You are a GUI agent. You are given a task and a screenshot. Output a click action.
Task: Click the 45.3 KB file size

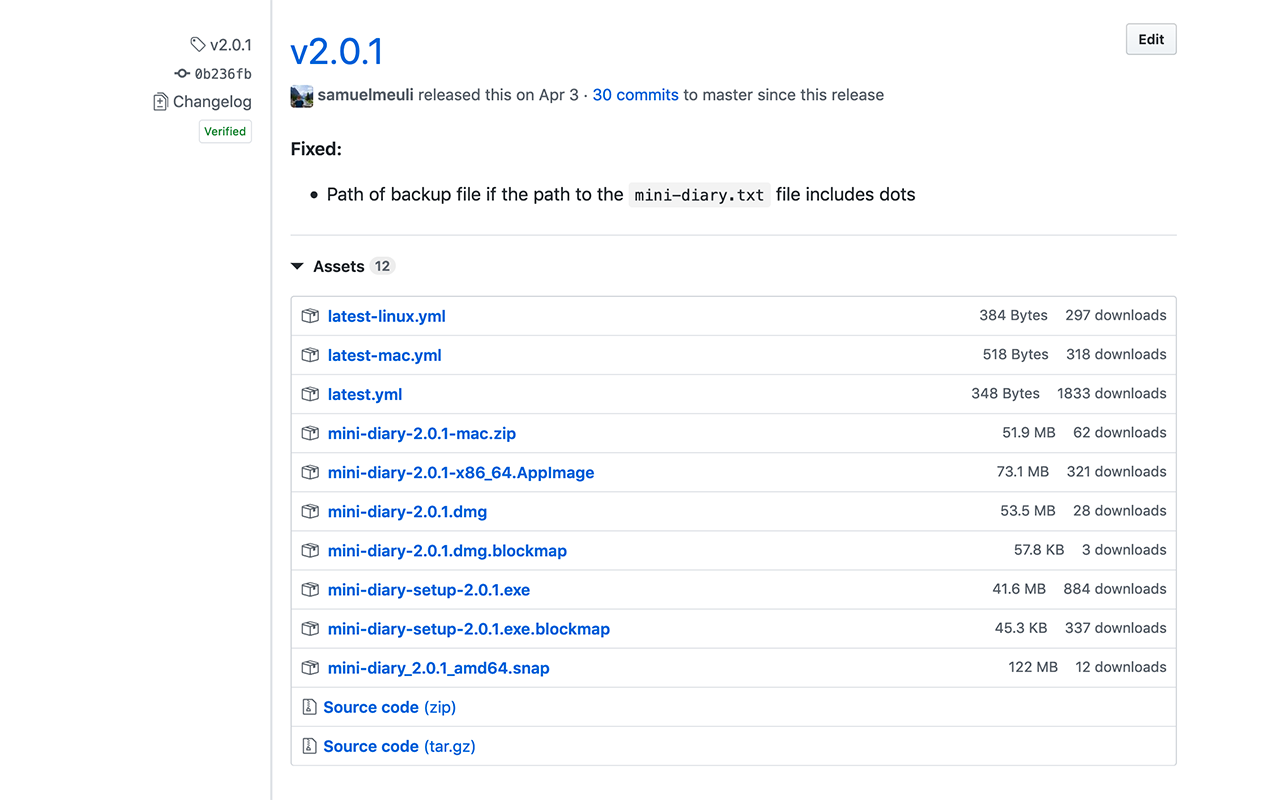[1021, 627]
